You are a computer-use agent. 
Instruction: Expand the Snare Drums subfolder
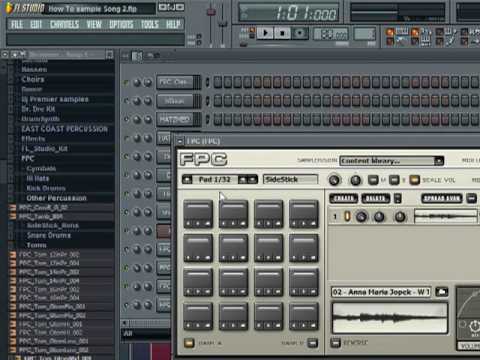tap(48, 235)
